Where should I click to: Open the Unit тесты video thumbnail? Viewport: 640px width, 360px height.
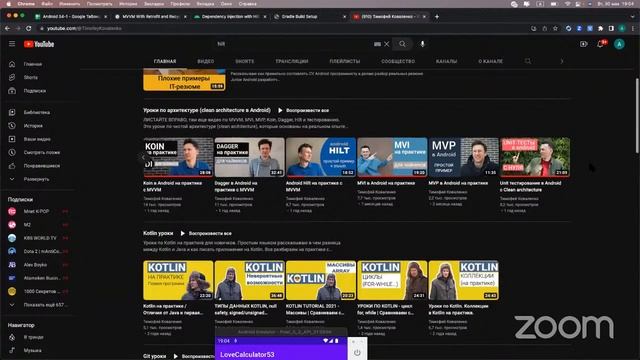click(535, 157)
